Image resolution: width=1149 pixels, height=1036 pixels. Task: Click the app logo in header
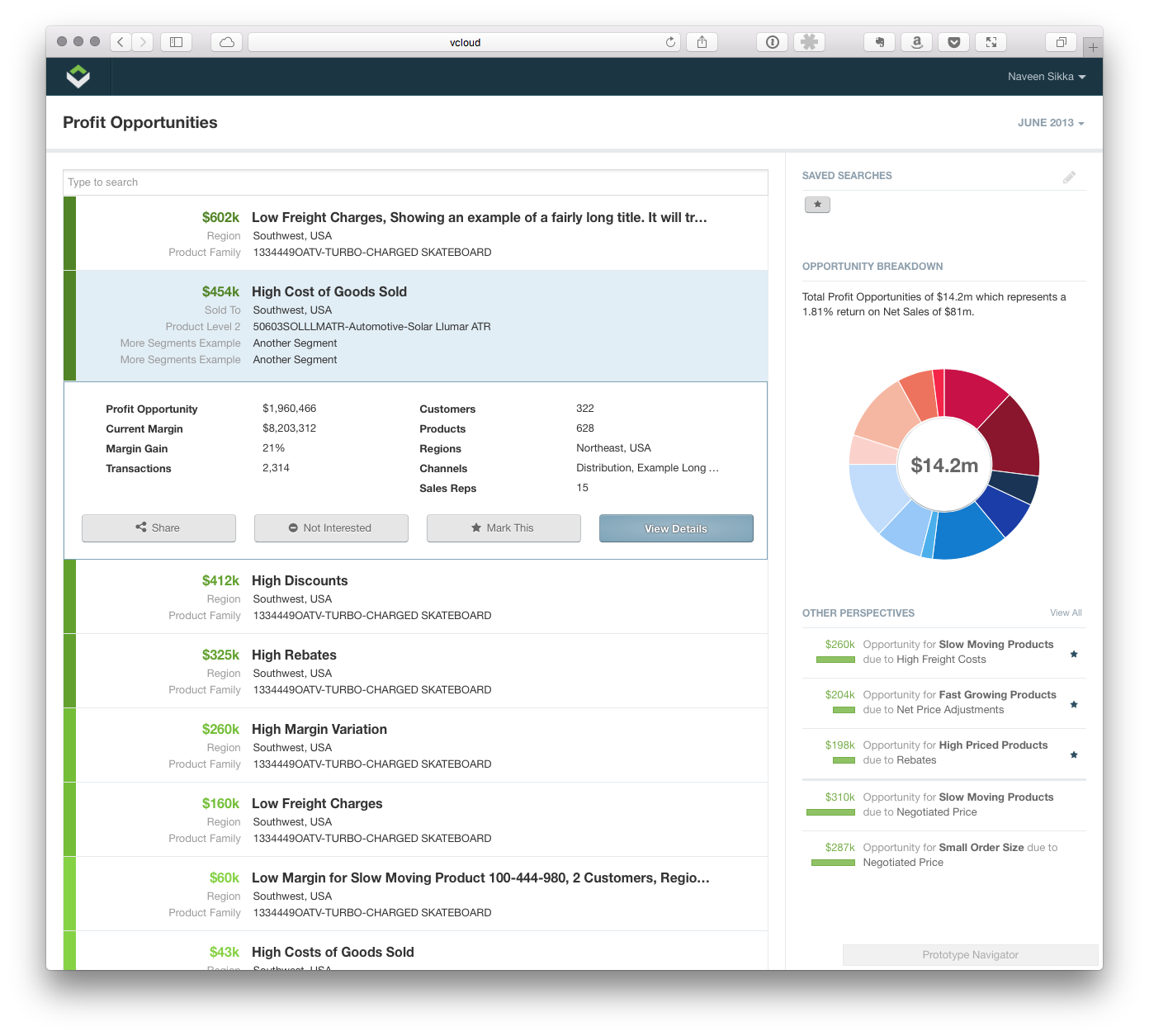78,77
